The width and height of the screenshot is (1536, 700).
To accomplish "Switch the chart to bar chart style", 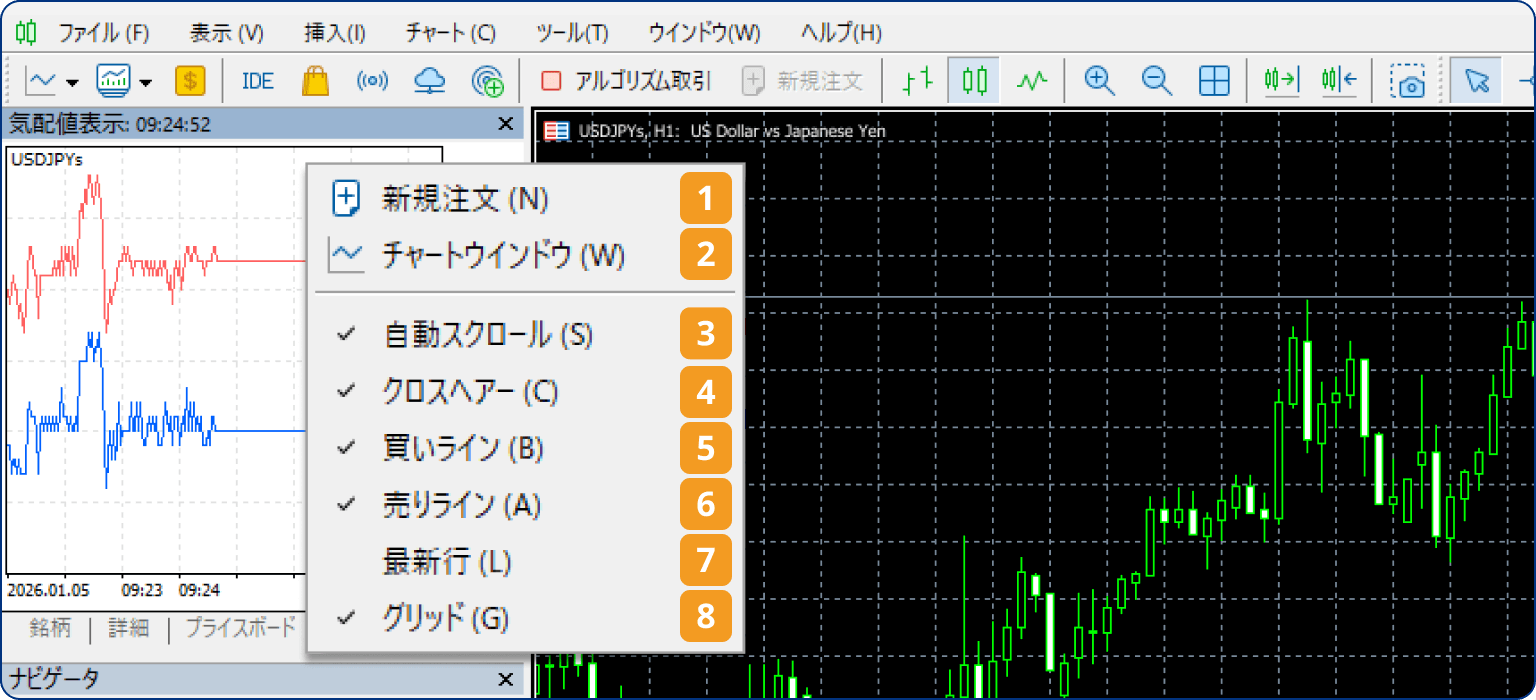I will point(916,80).
